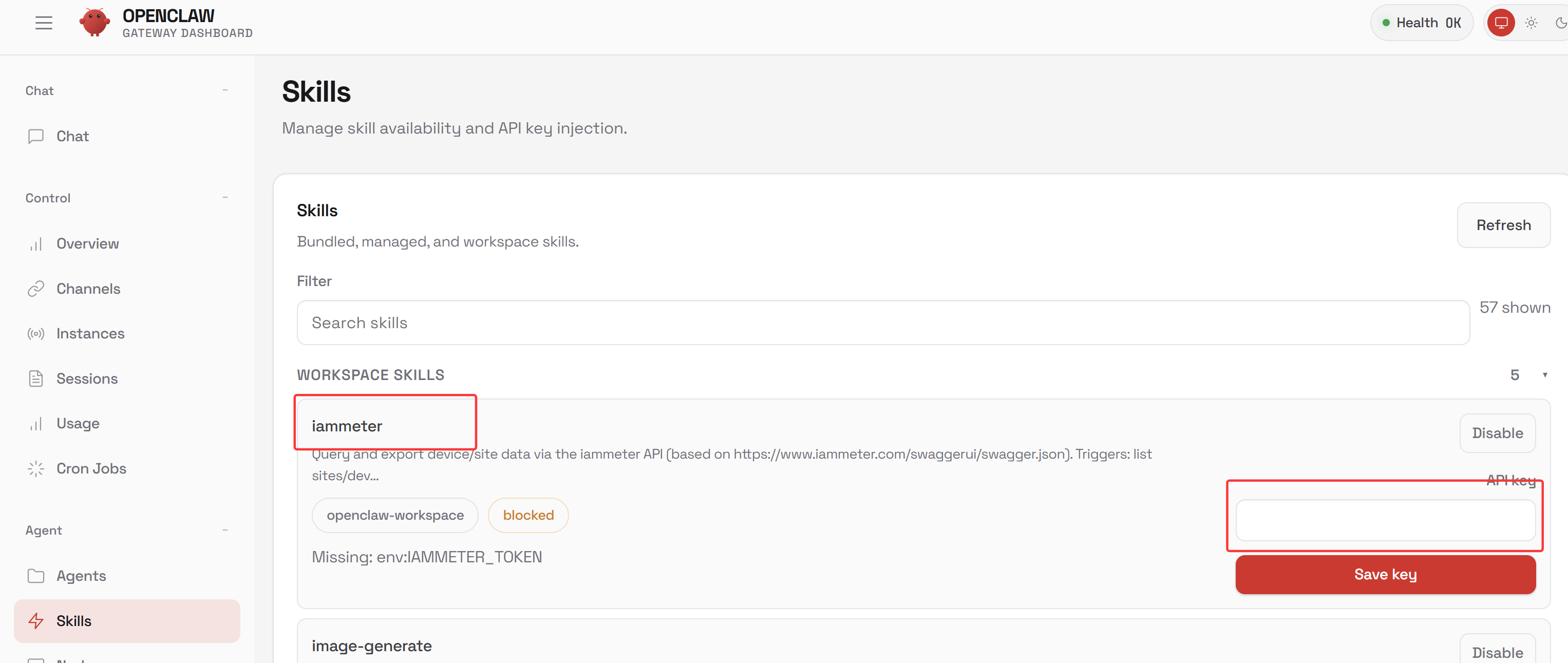1568x663 pixels.
Task: Open Overview via its bar-chart icon
Action: (x=36, y=243)
